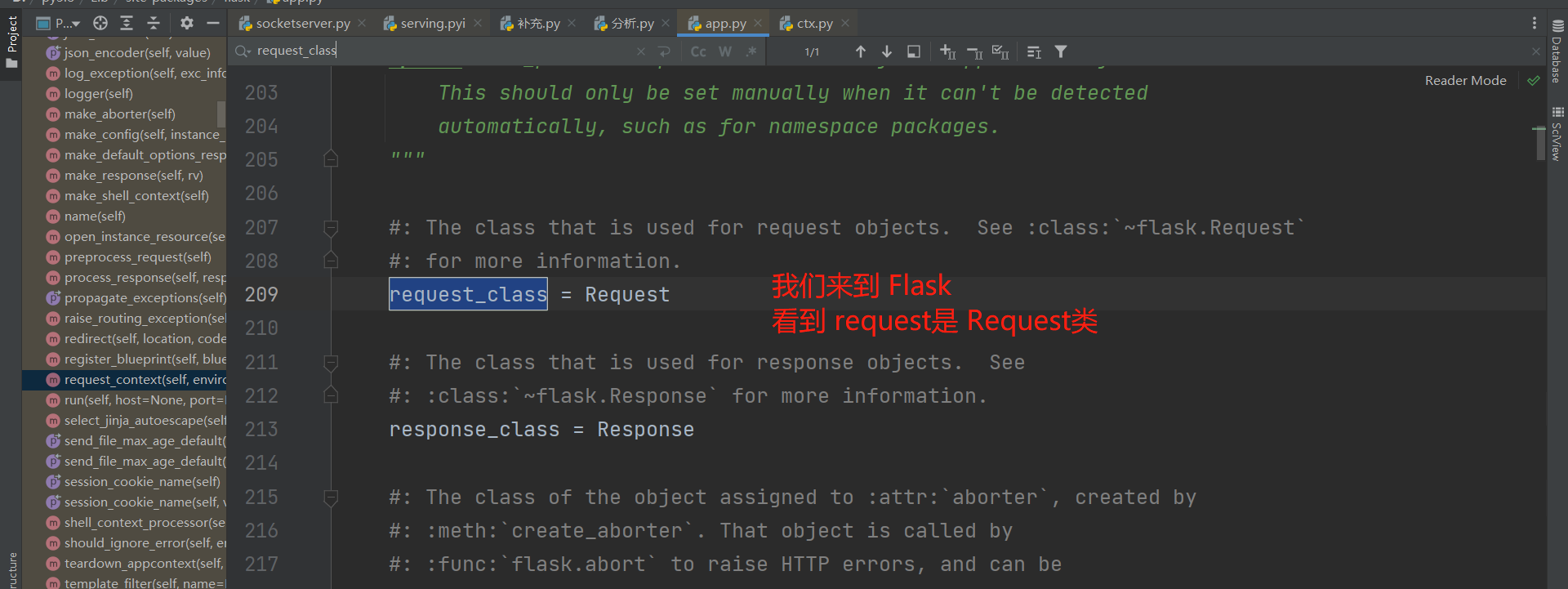Click the Project tool window button
The width and height of the screenshot is (1568, 589).
click(11, 42)
